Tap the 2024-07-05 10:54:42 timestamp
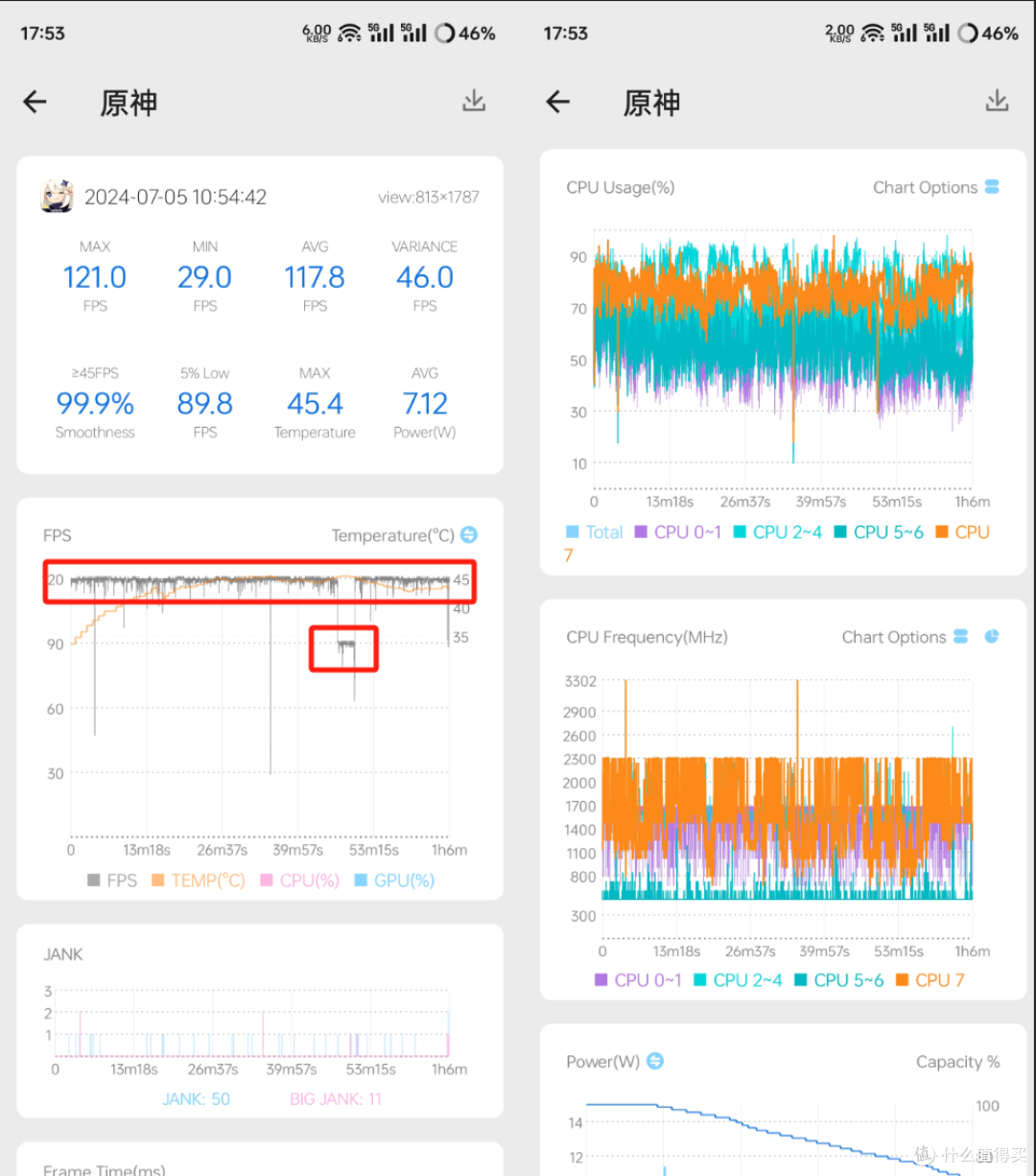Image resolution: width=1036 pixels, height=1176 pixels. [176, 197]
